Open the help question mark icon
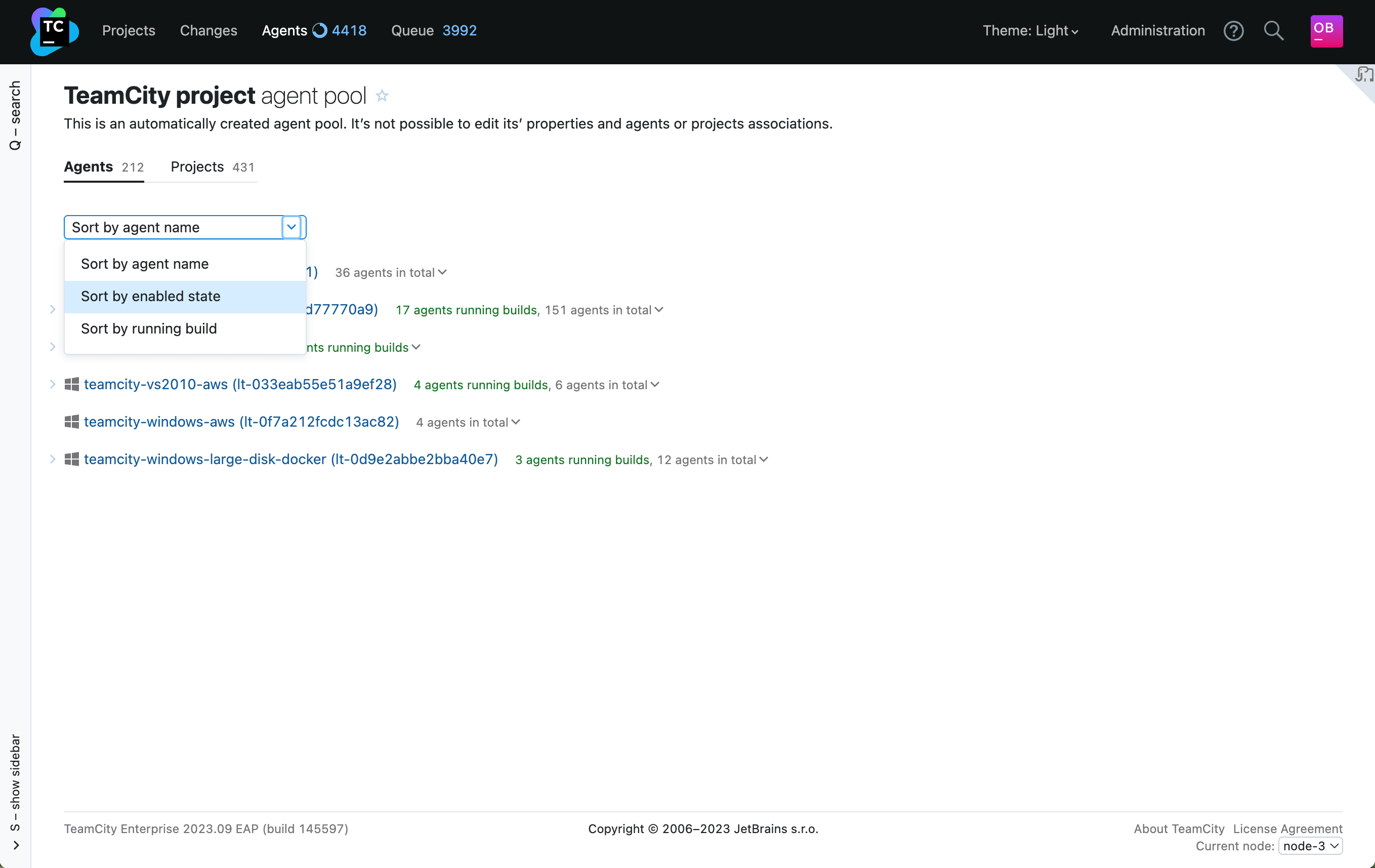Image resolution: width=1375 pixels, height=868 pixels. (1233, 31)
